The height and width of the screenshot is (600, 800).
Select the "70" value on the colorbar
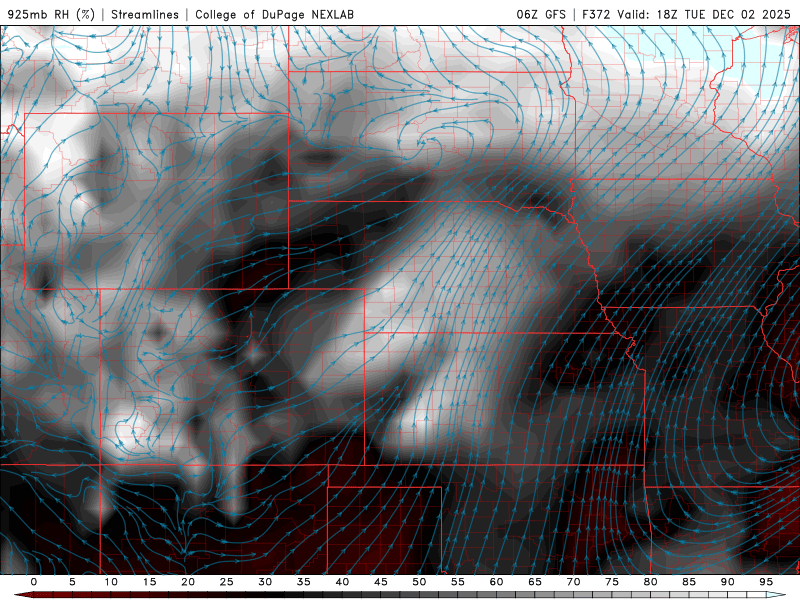(573, 582)
